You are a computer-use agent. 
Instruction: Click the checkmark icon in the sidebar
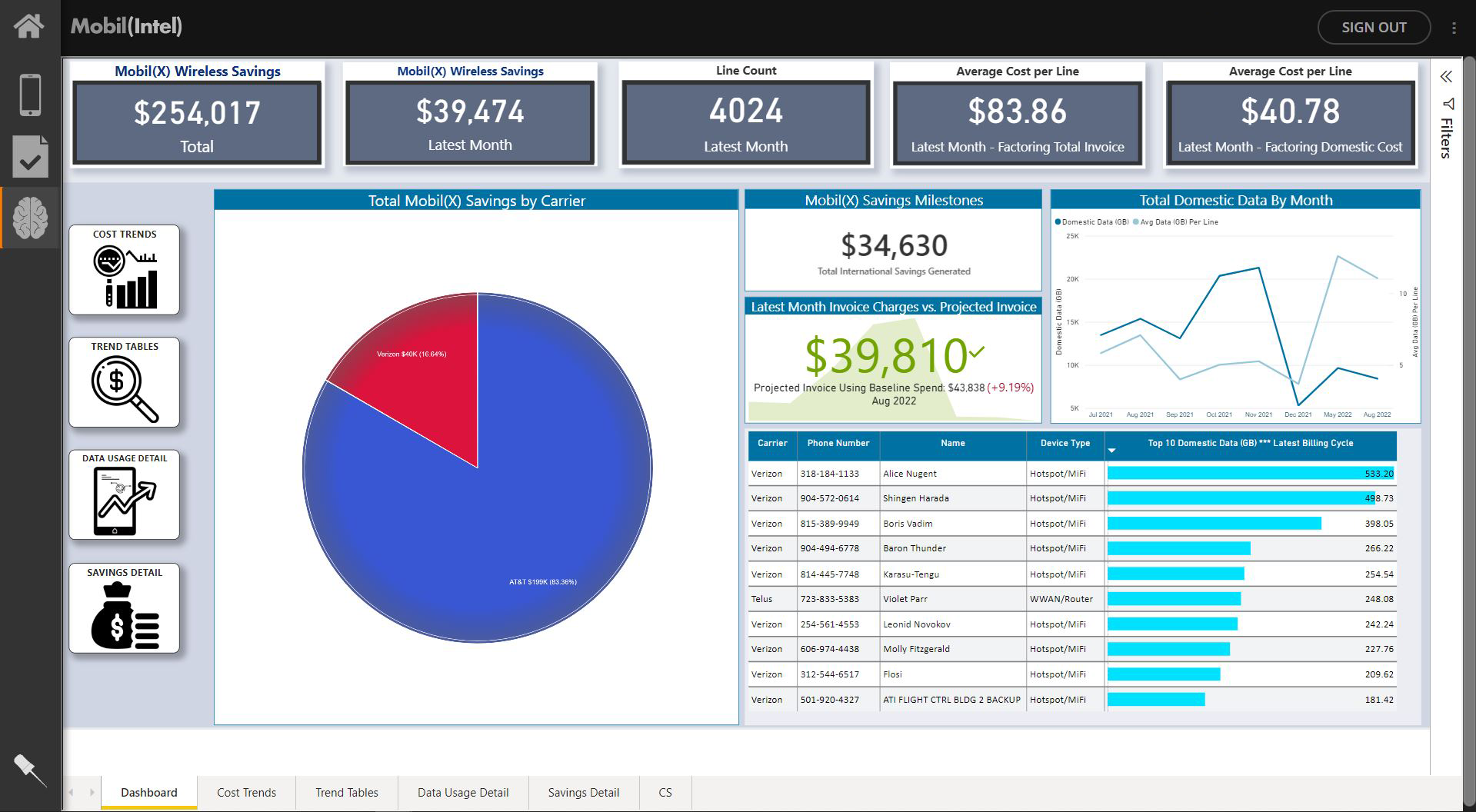tap(29, 157)
